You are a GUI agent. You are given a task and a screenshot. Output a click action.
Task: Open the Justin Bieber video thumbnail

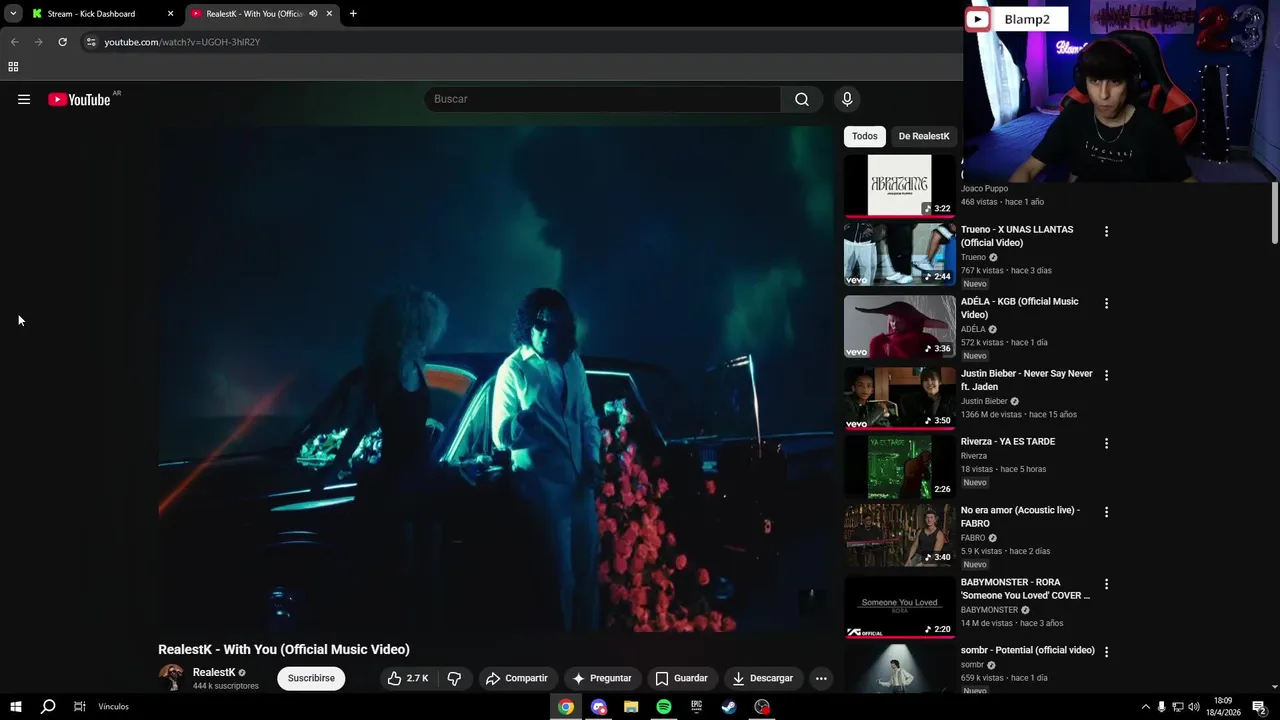[x=899, y=398]
